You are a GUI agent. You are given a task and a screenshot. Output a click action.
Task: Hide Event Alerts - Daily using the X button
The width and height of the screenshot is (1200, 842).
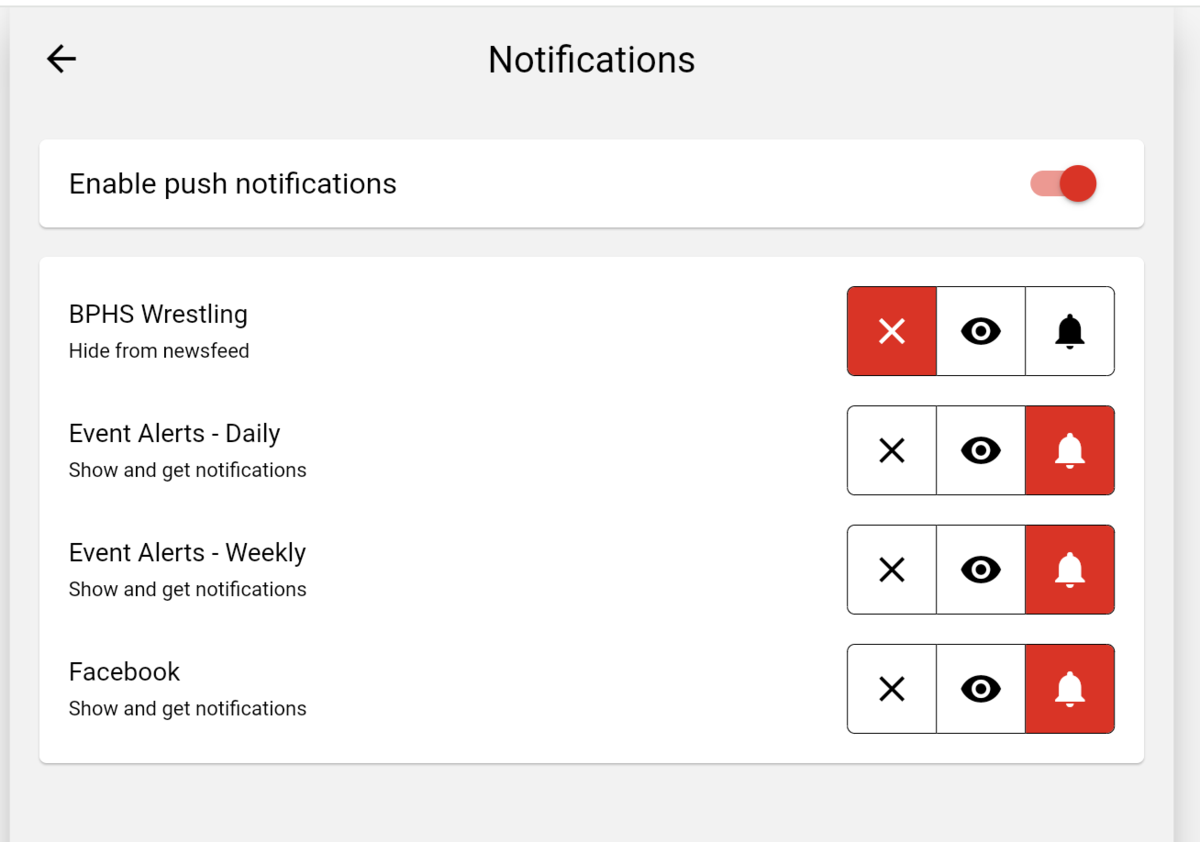[891, 450]
